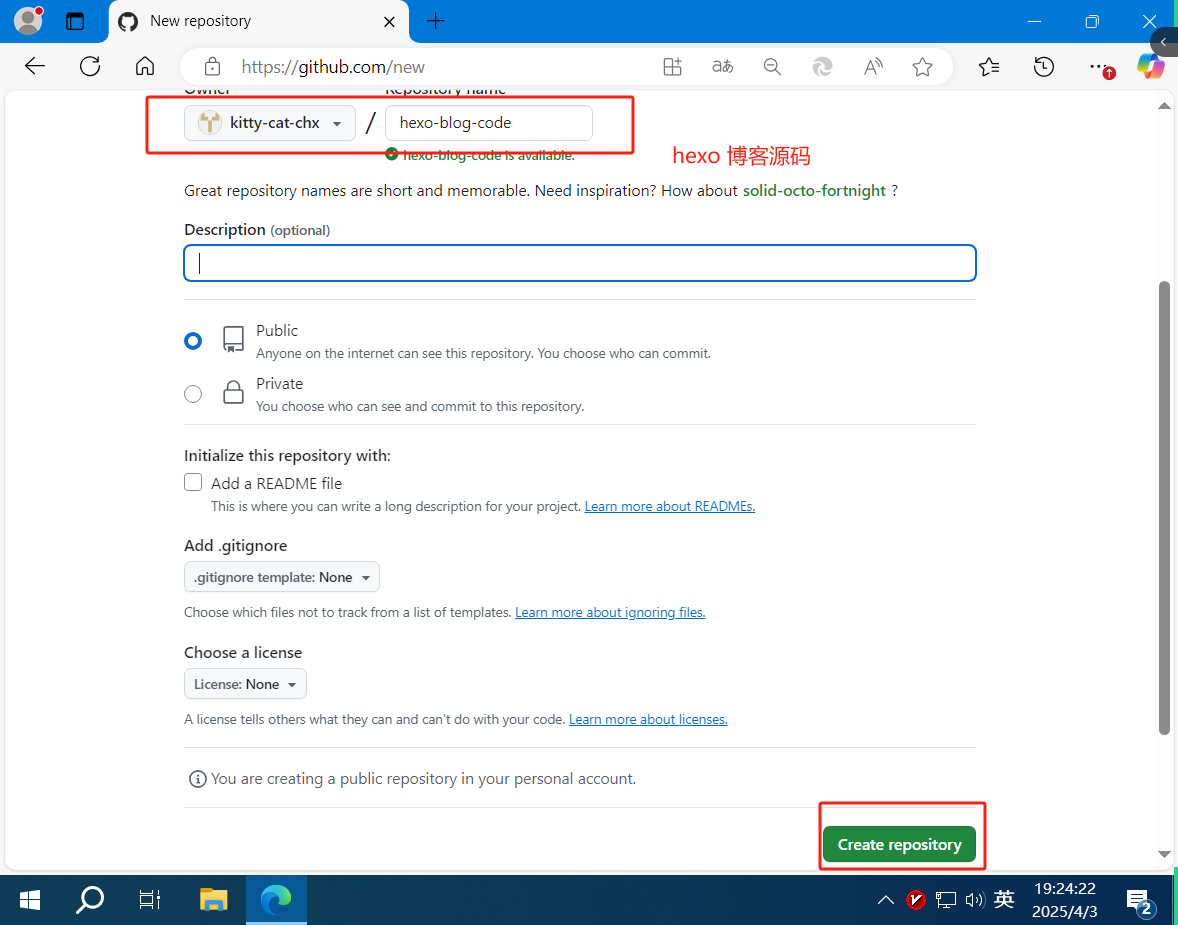Add this page to favorites star
Screen dimensions: 1178x925
pyautogui.click(x=923, y=67)
